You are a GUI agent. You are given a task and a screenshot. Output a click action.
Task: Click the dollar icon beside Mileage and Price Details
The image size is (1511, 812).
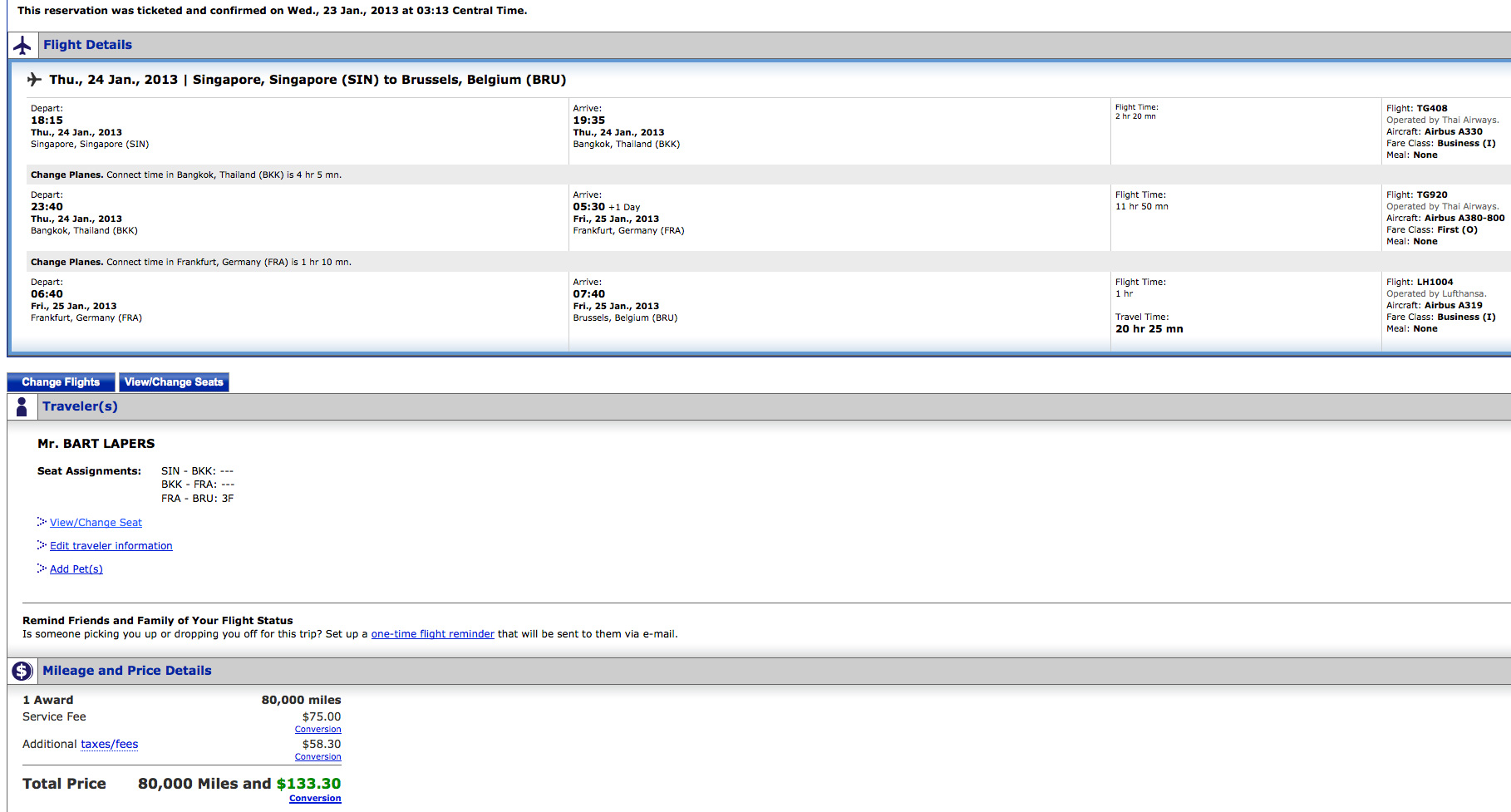(x=22, y=671)
